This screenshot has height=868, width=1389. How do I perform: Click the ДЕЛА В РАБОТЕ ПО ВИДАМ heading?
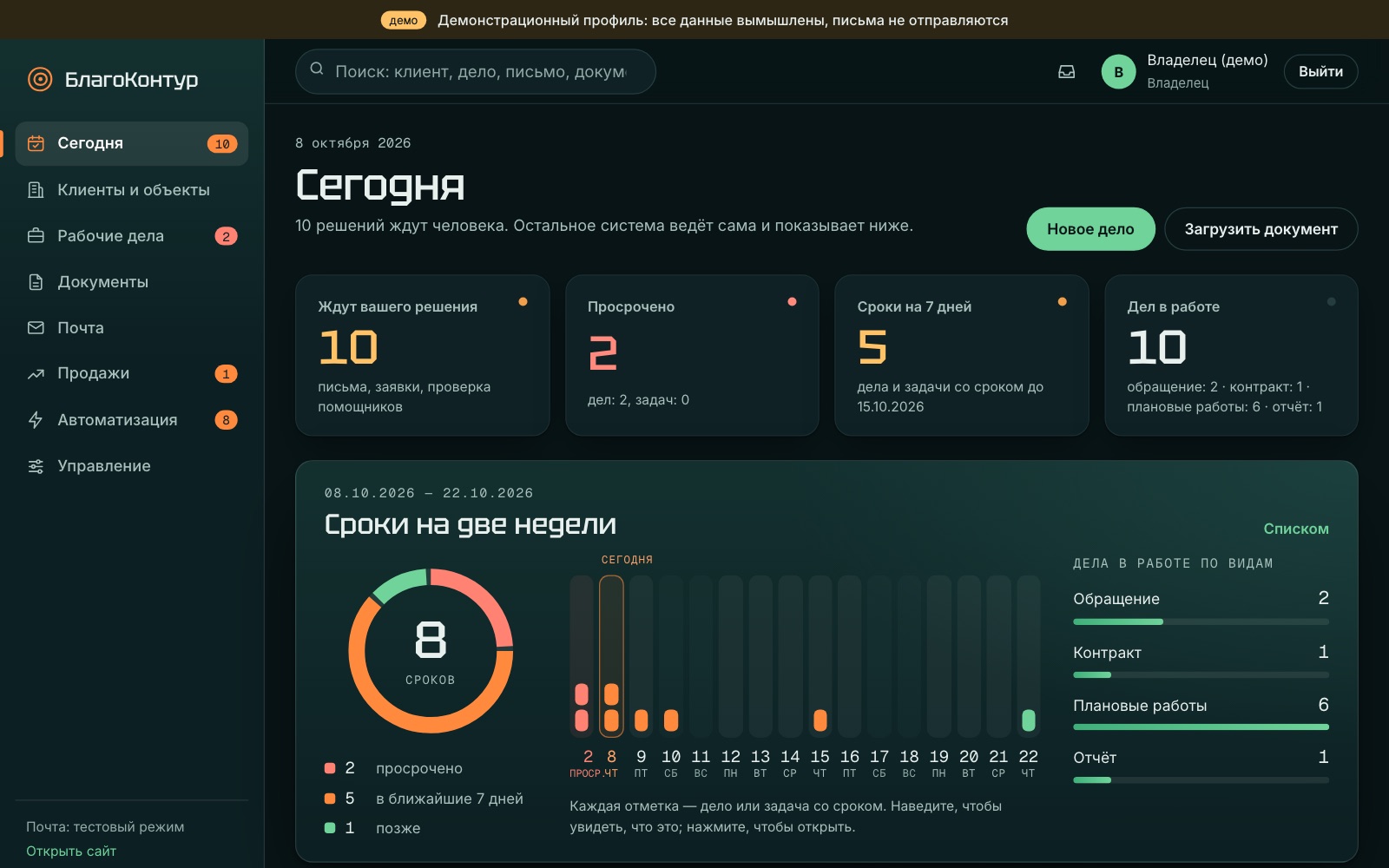click(1173, 563)
